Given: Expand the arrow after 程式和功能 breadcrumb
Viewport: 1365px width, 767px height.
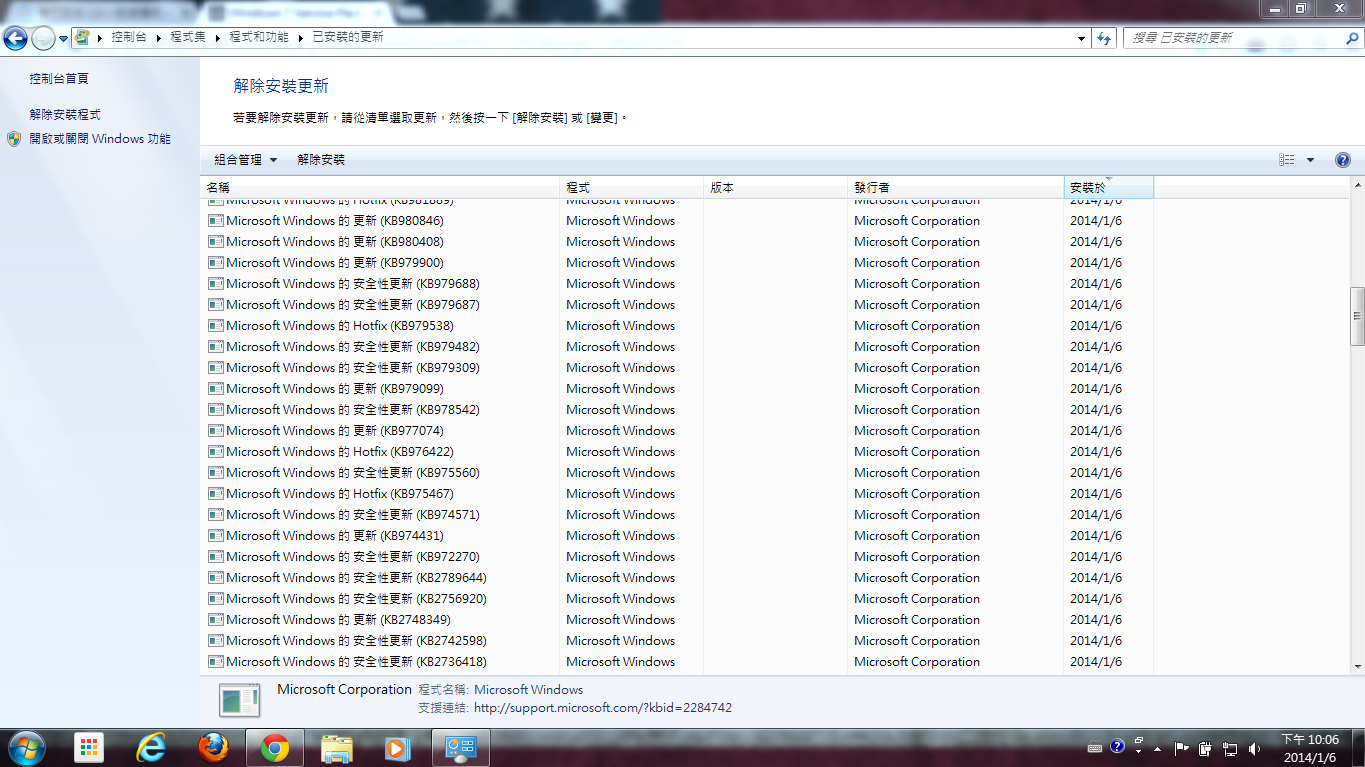Looking at the screenshot, I should coord(301,37).
